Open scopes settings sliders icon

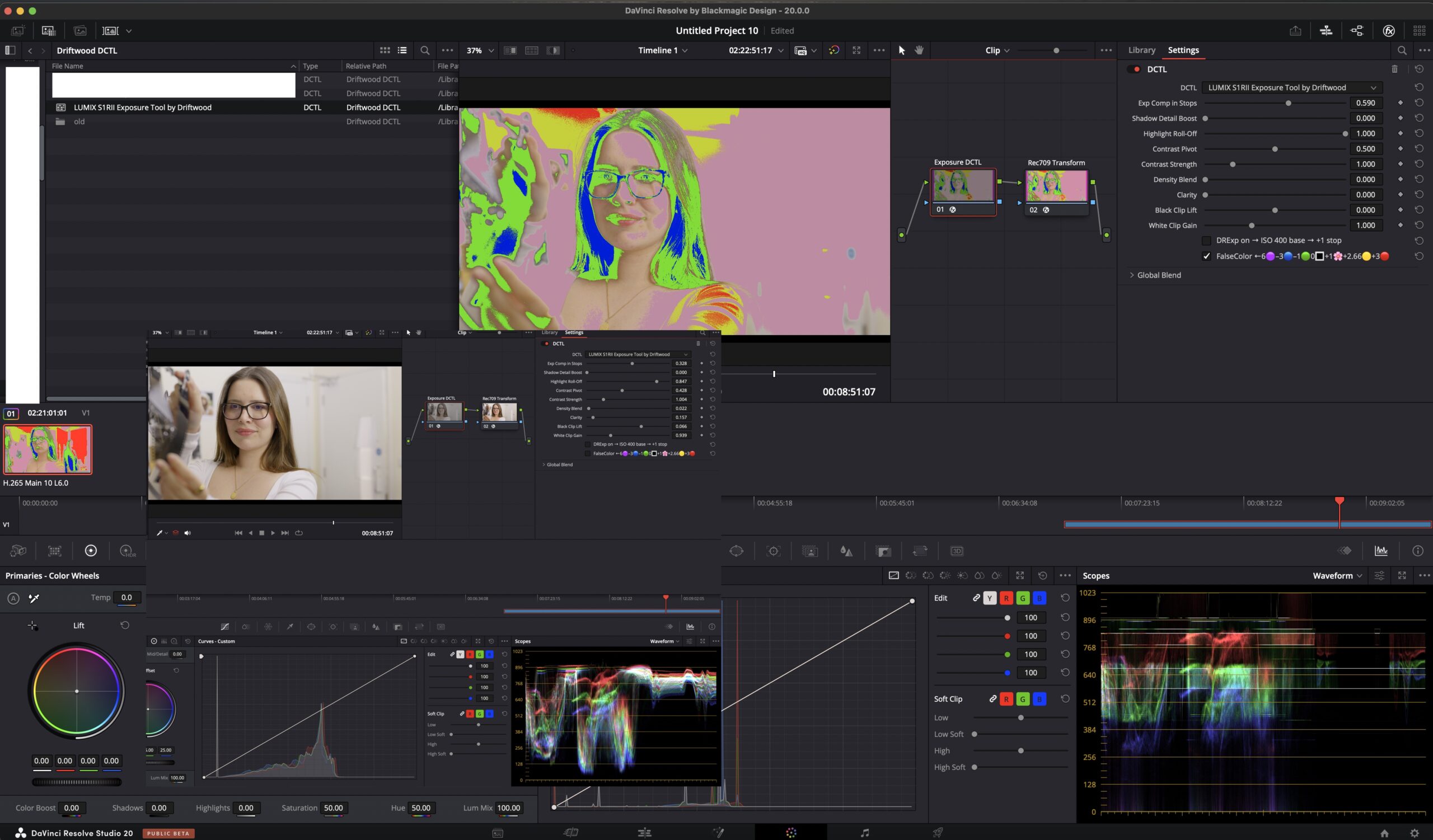coord(1380,575)
